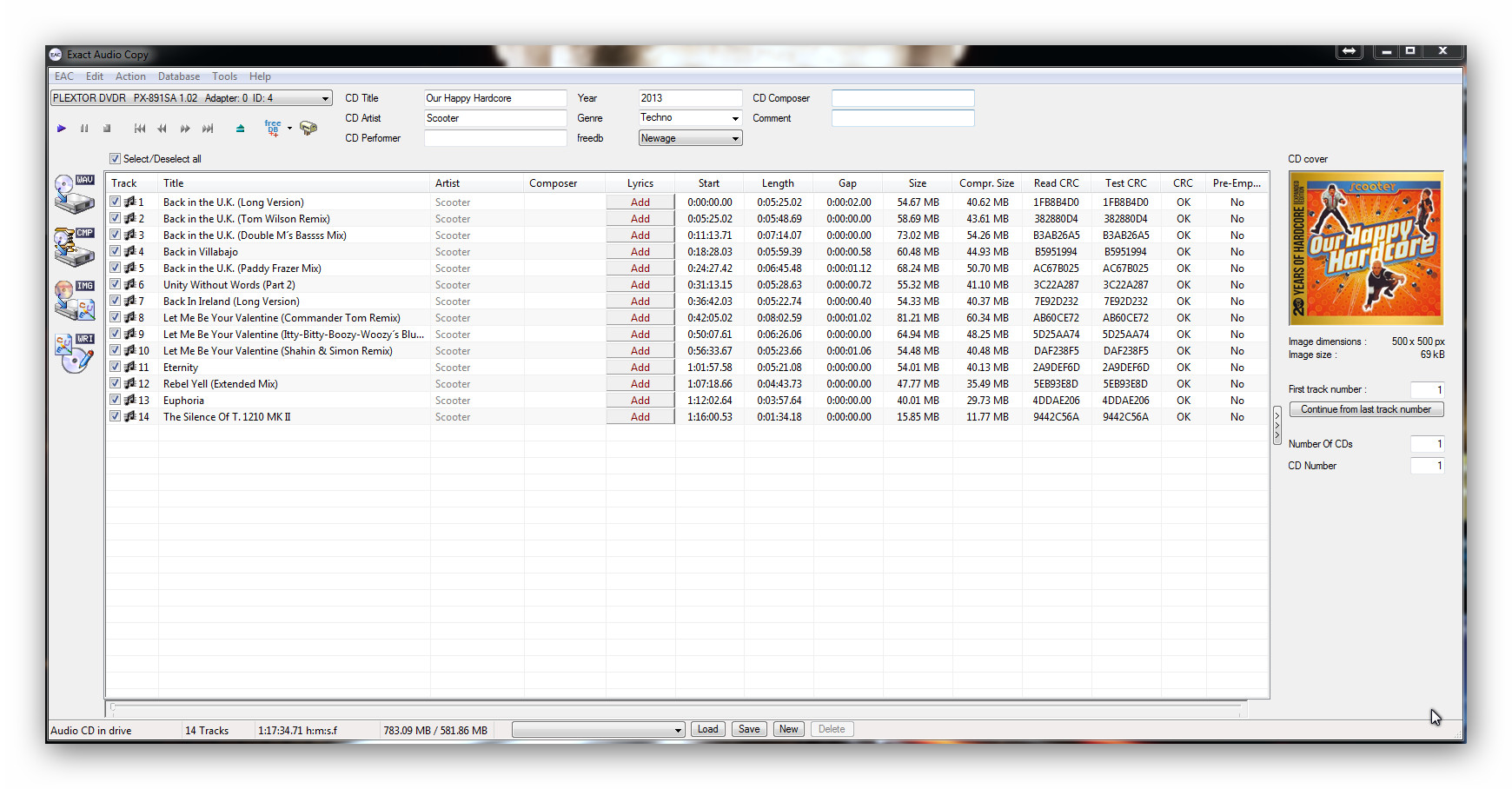
Task: Click the IMG copy image icon
Action: (74, 301)
